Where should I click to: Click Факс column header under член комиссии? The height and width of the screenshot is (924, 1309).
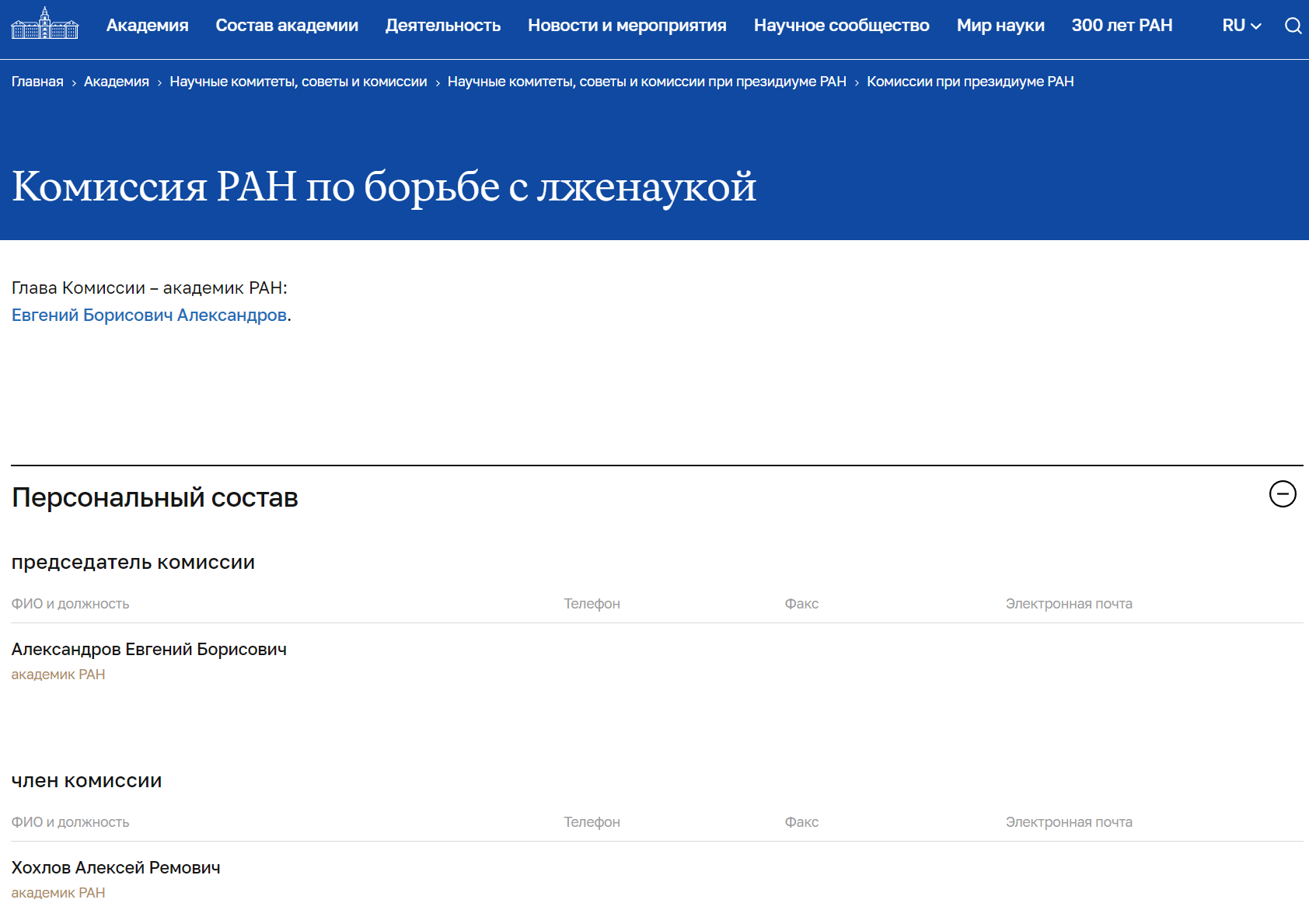801,822
